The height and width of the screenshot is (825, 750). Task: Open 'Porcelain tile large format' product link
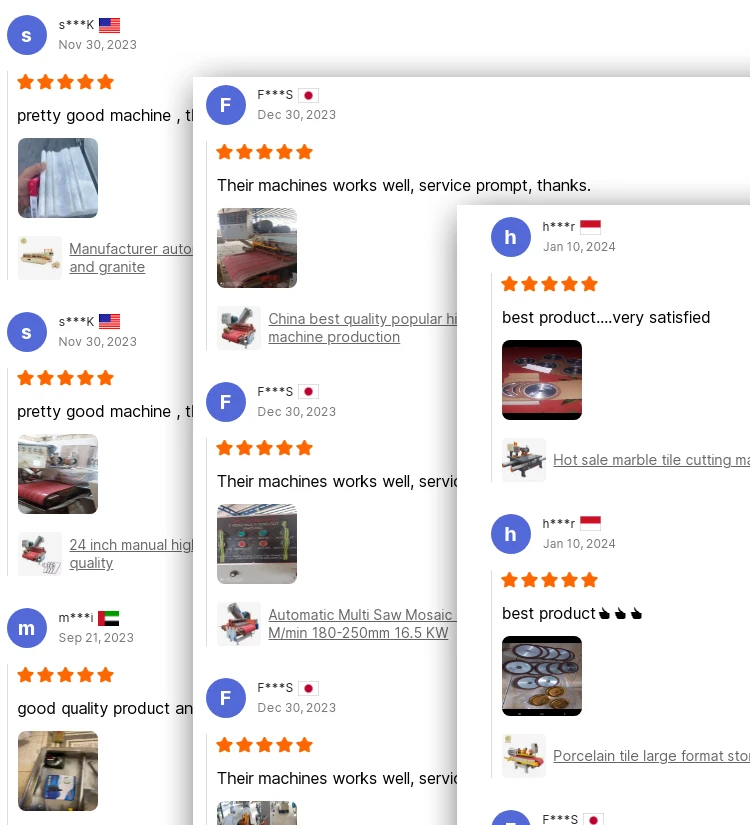[x=651, y=756]
